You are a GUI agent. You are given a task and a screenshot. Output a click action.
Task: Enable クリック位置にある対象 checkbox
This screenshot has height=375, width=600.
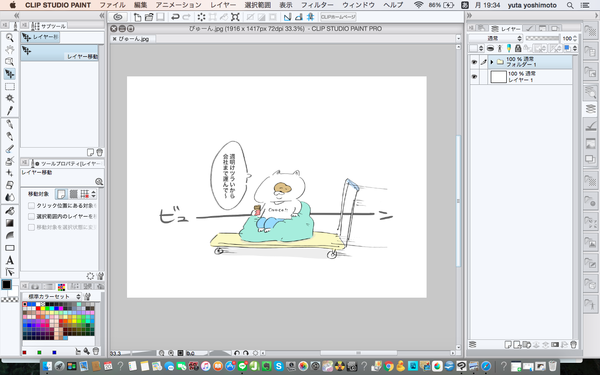31,205
